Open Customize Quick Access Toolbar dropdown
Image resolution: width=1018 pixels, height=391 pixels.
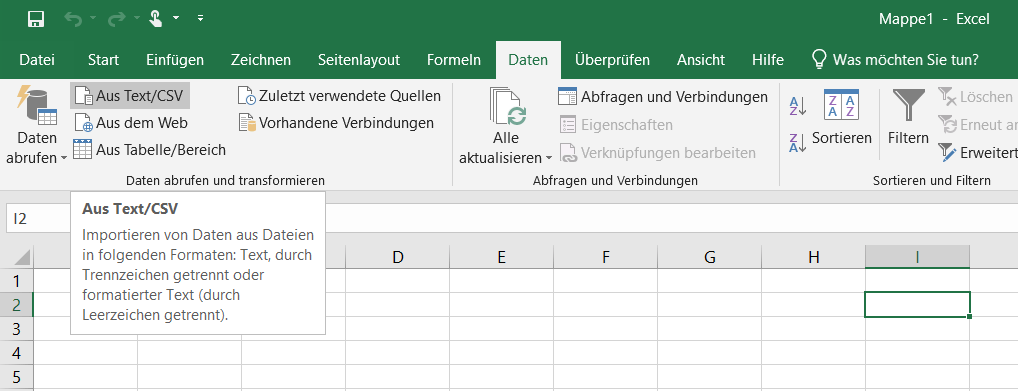click(x=200, y=18)
